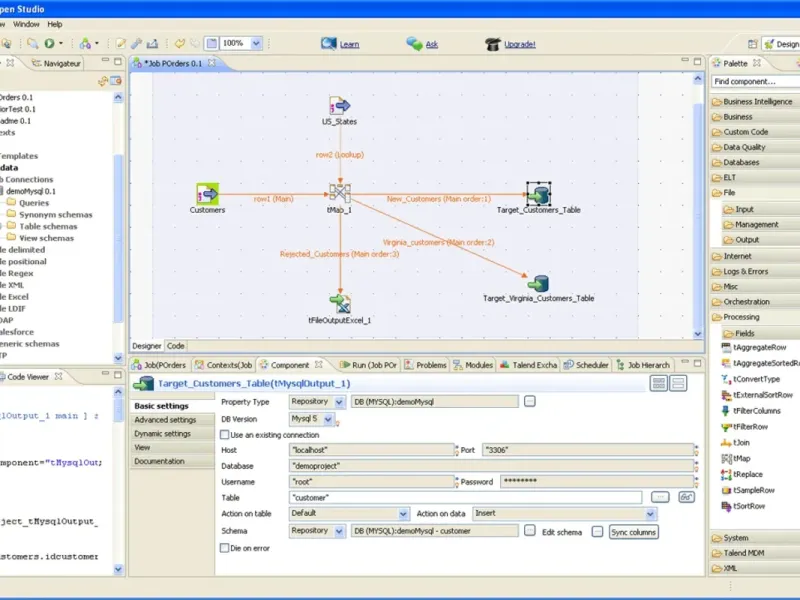Click the top-hat Upgrade icon
This screenshot has width=800, height=600.
click(x=492, y=44)
